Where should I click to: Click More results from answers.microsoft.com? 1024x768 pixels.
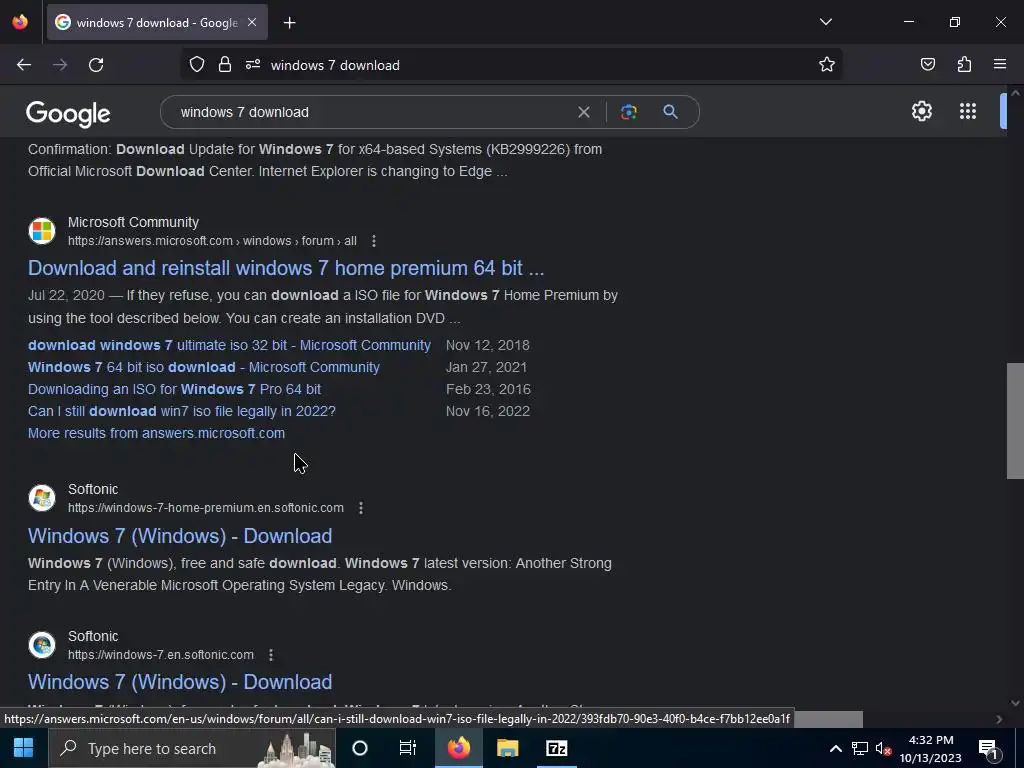156,433
